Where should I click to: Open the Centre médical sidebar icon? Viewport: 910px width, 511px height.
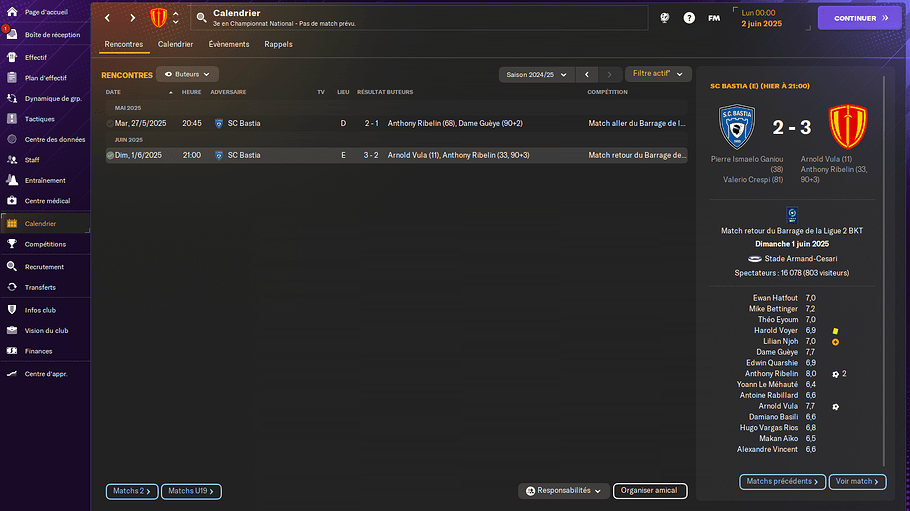pos(12,201)
